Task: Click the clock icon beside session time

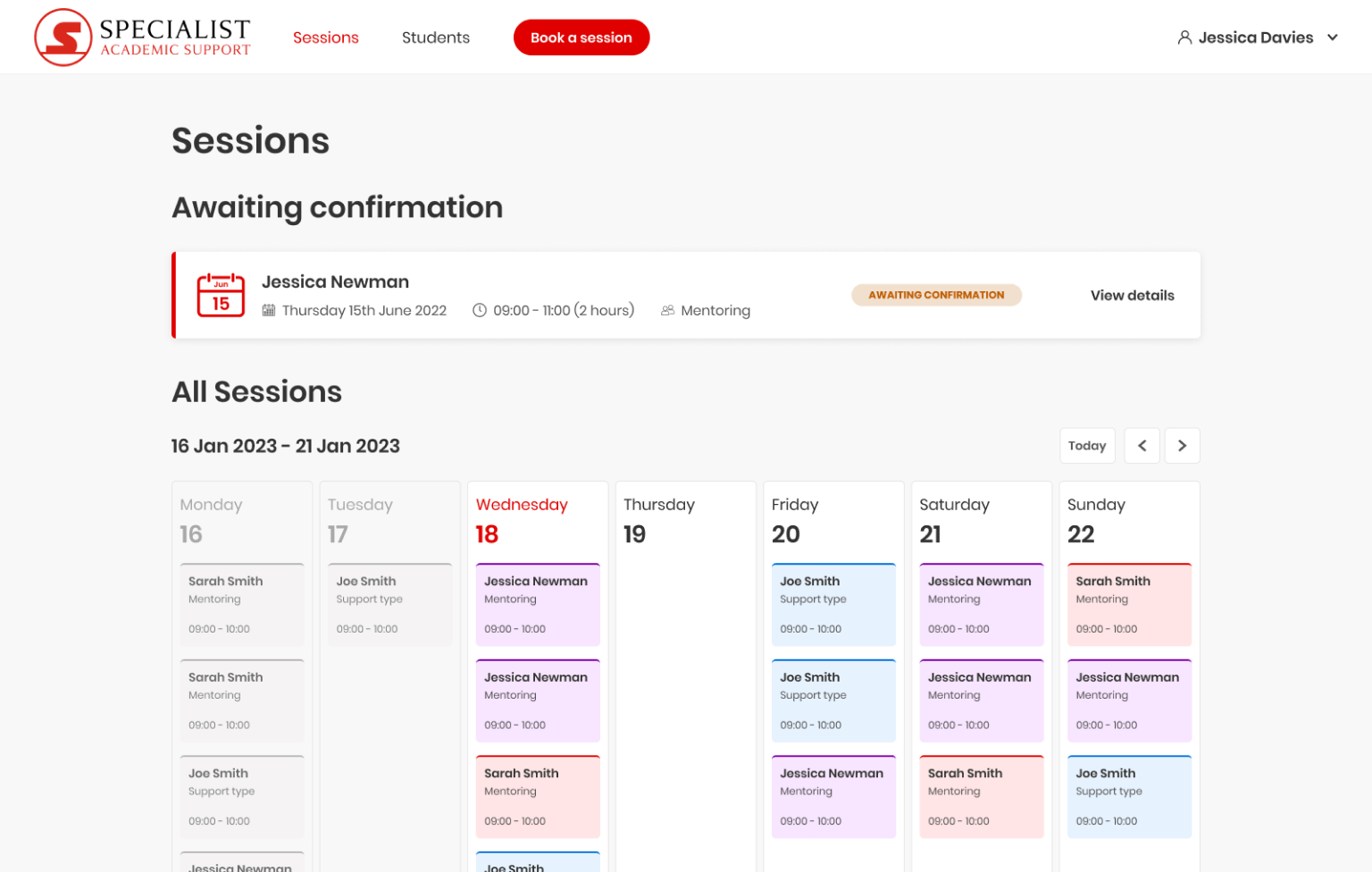Action: 480,311
